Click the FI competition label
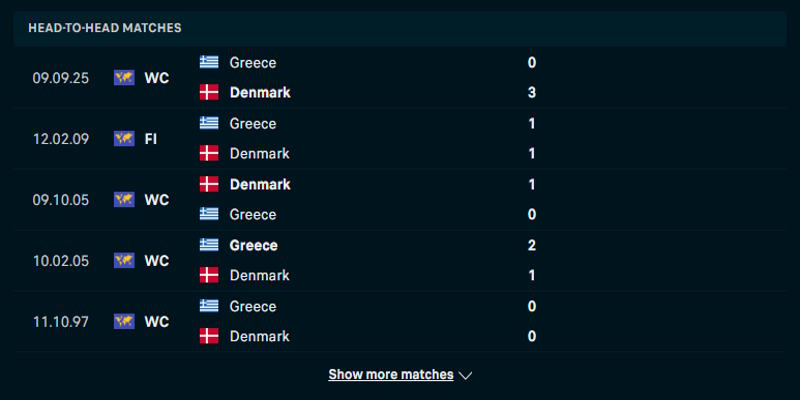The height and width of the screenshot is (400, 800). coord(151,138)
